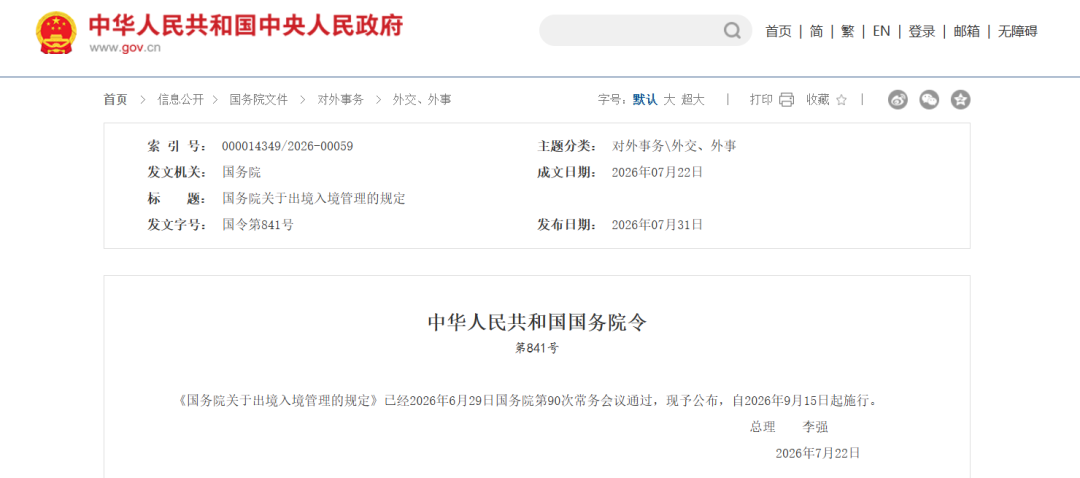Open 对外事务 breadcrumb item
The width and height of the screenshot is (1080, 478).
pyautogui.click(x=340, y=100)
